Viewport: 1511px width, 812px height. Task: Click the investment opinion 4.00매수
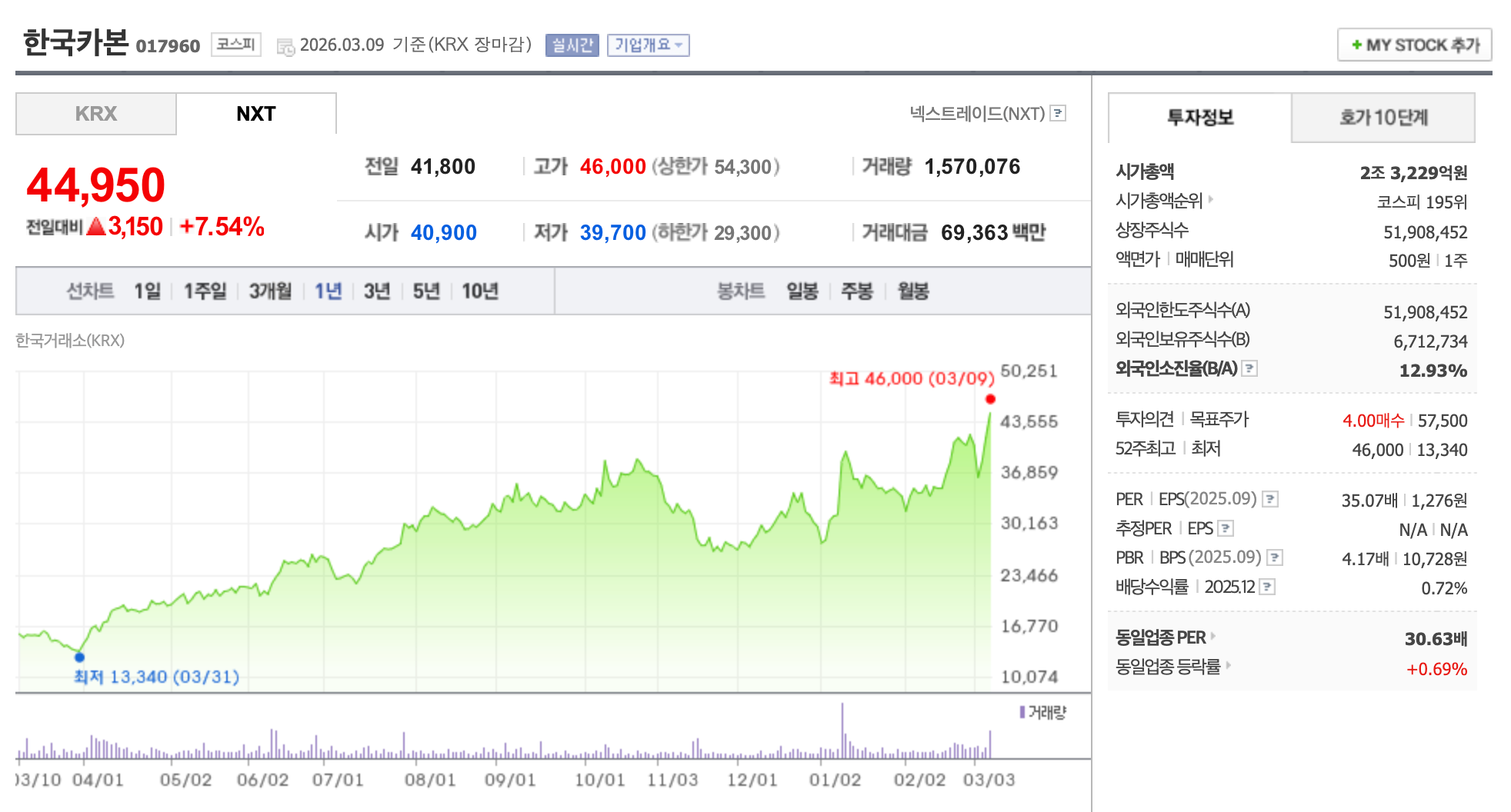point(1373,421)
